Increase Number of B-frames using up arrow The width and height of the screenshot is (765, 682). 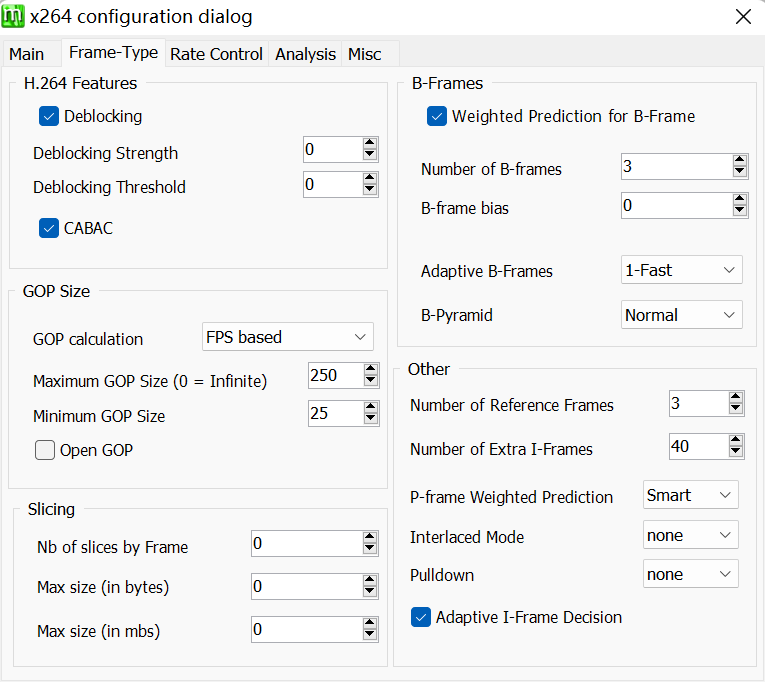coord(740,160)
